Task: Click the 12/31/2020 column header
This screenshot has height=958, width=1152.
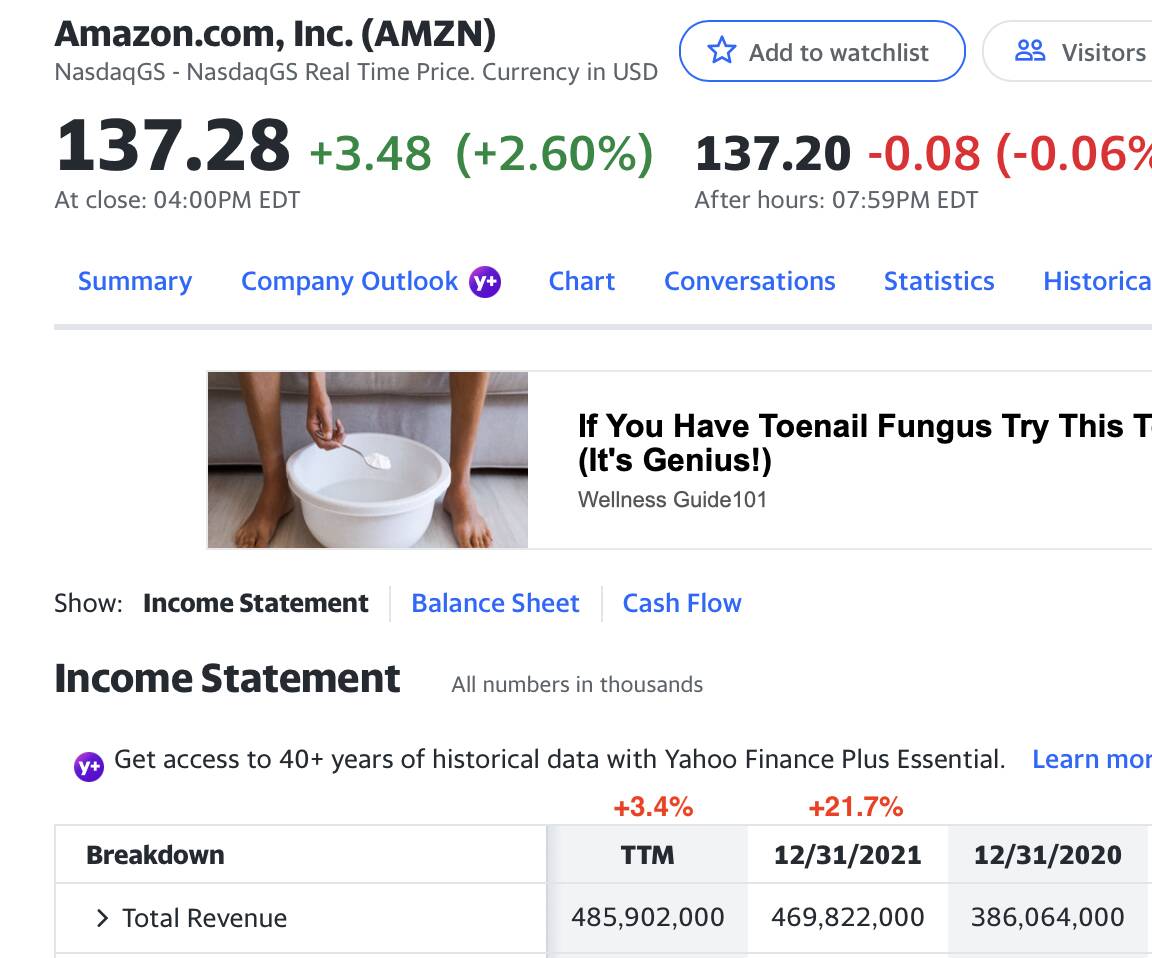Action: coord(1048,855)
